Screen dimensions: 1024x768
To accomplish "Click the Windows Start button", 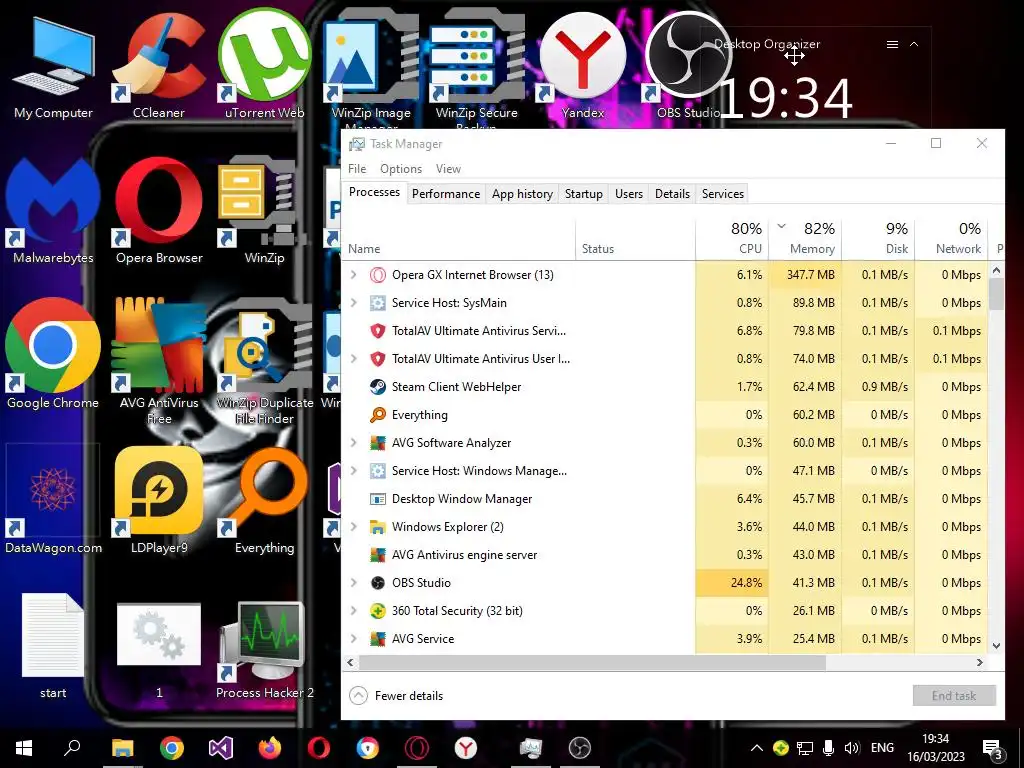I will 24,748.
